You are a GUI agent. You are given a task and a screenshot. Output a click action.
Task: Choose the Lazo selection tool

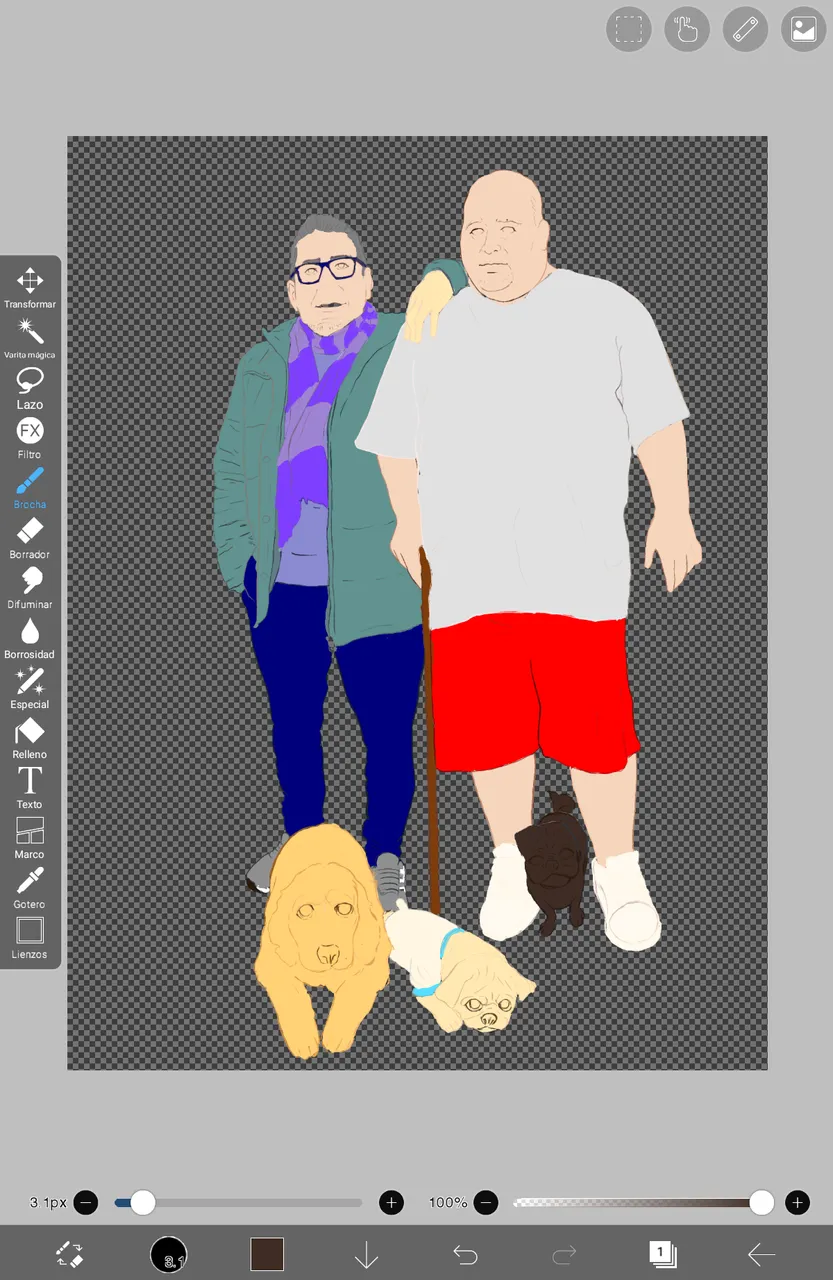[30, 387]
